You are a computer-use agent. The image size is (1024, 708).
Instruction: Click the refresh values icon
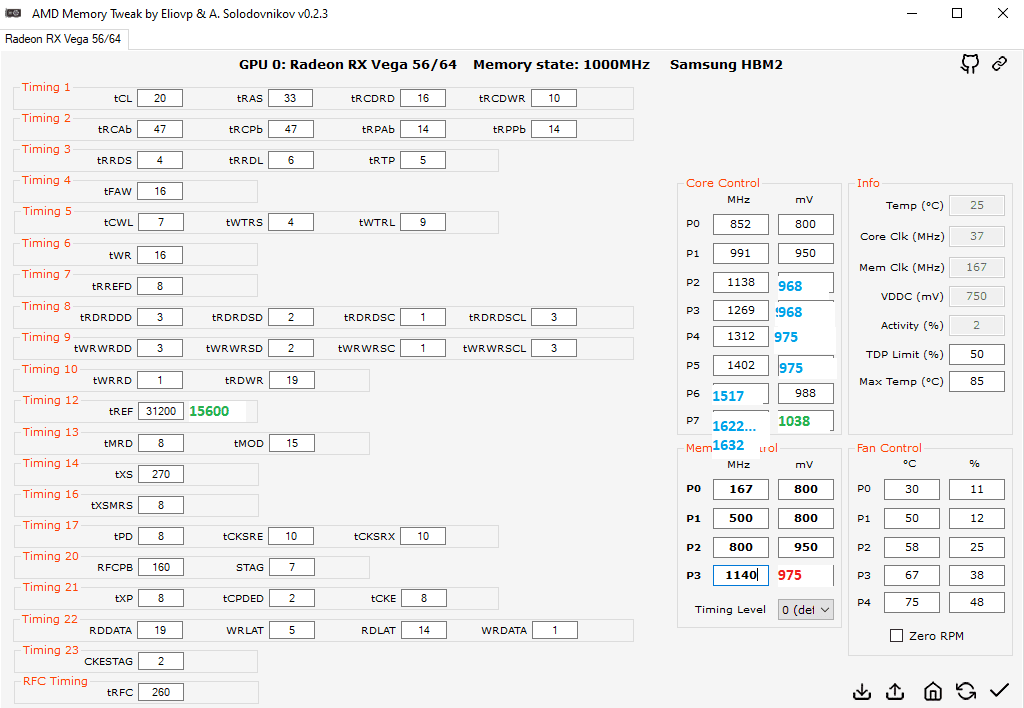966,691
